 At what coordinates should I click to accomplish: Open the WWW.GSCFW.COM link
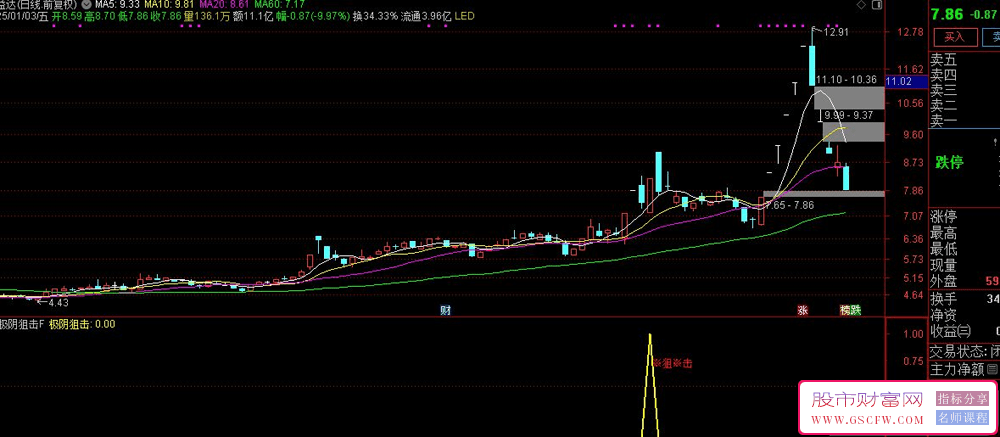867,420
